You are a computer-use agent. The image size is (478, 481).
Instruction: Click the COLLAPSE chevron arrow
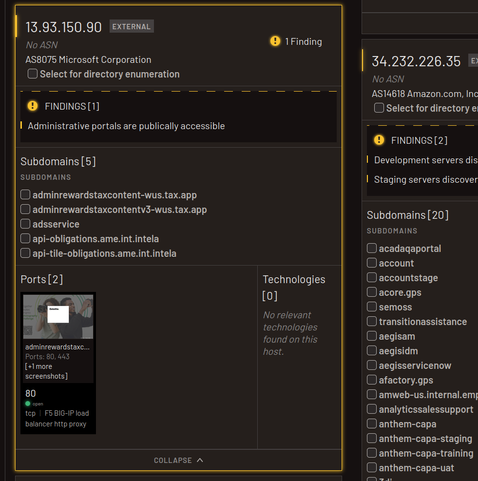click(x=200, y=460)
